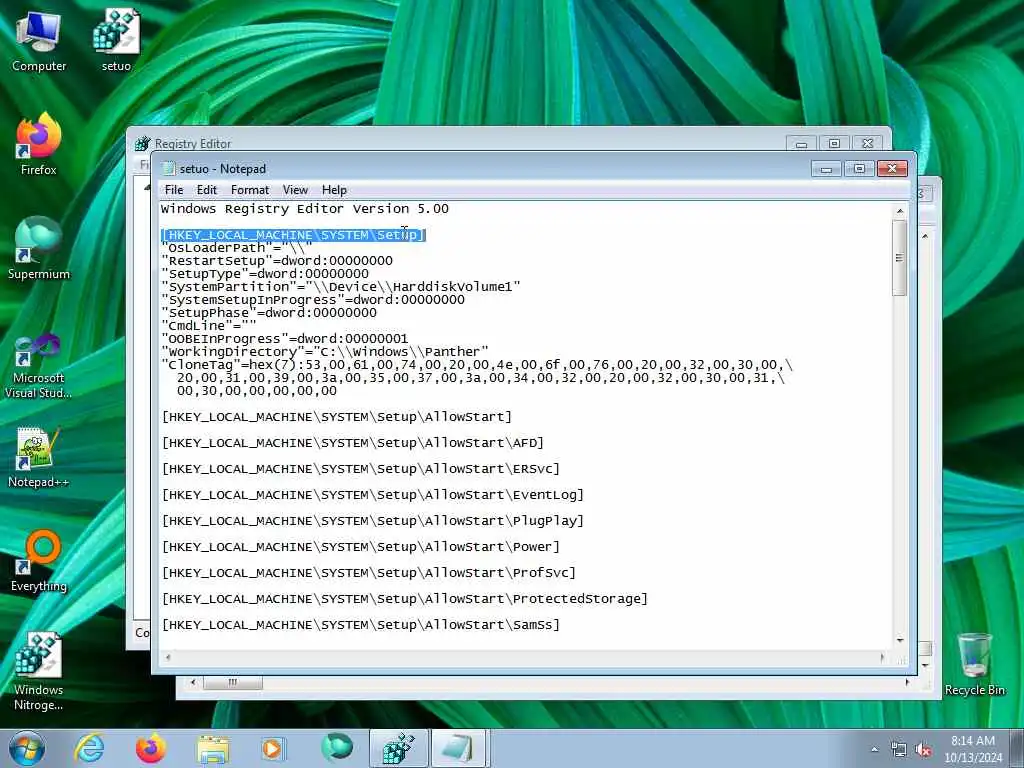Open the Notepad View menu

(x=295, y=190)
